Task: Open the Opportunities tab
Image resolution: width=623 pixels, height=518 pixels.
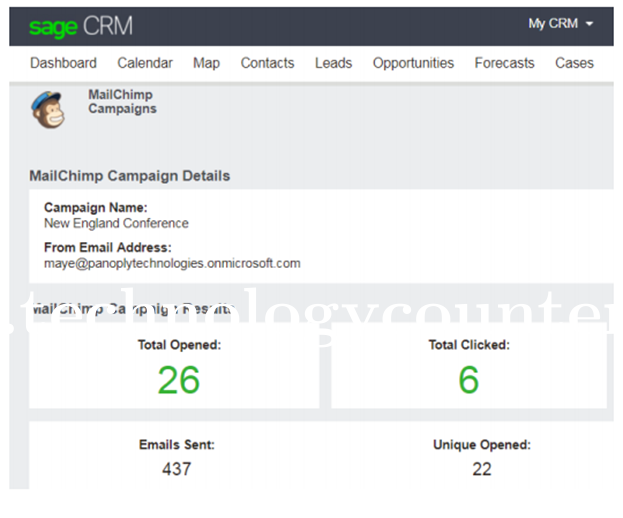Action: coord(413,63)
